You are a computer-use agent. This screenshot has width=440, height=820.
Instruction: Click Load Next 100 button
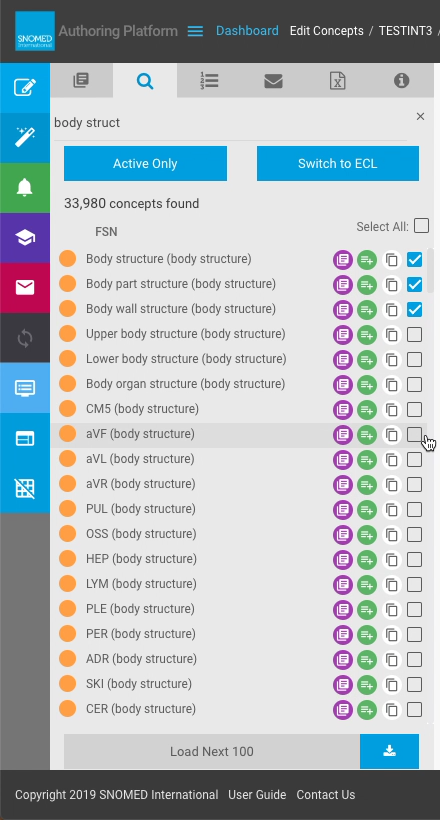tap(212, 751)
